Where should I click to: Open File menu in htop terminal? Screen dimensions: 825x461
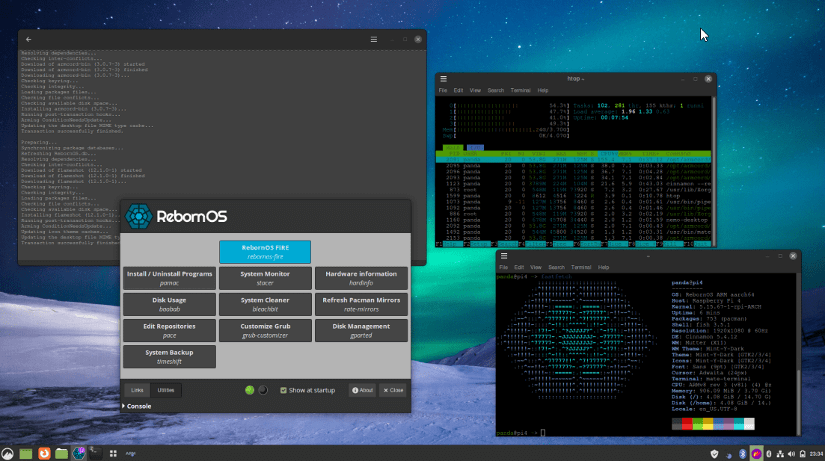coord(443,91)
